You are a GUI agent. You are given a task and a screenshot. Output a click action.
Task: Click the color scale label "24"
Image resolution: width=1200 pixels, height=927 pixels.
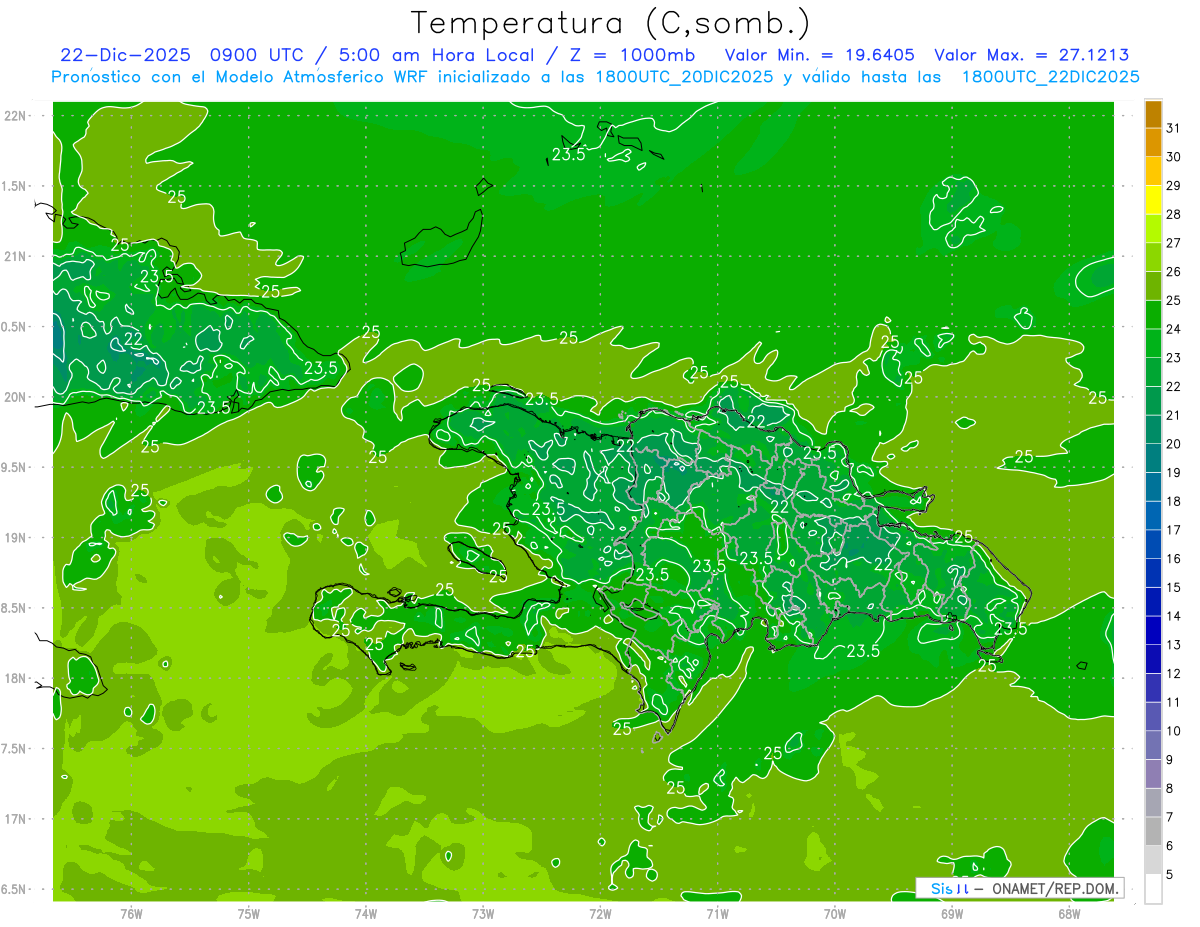pos(1174,329)
